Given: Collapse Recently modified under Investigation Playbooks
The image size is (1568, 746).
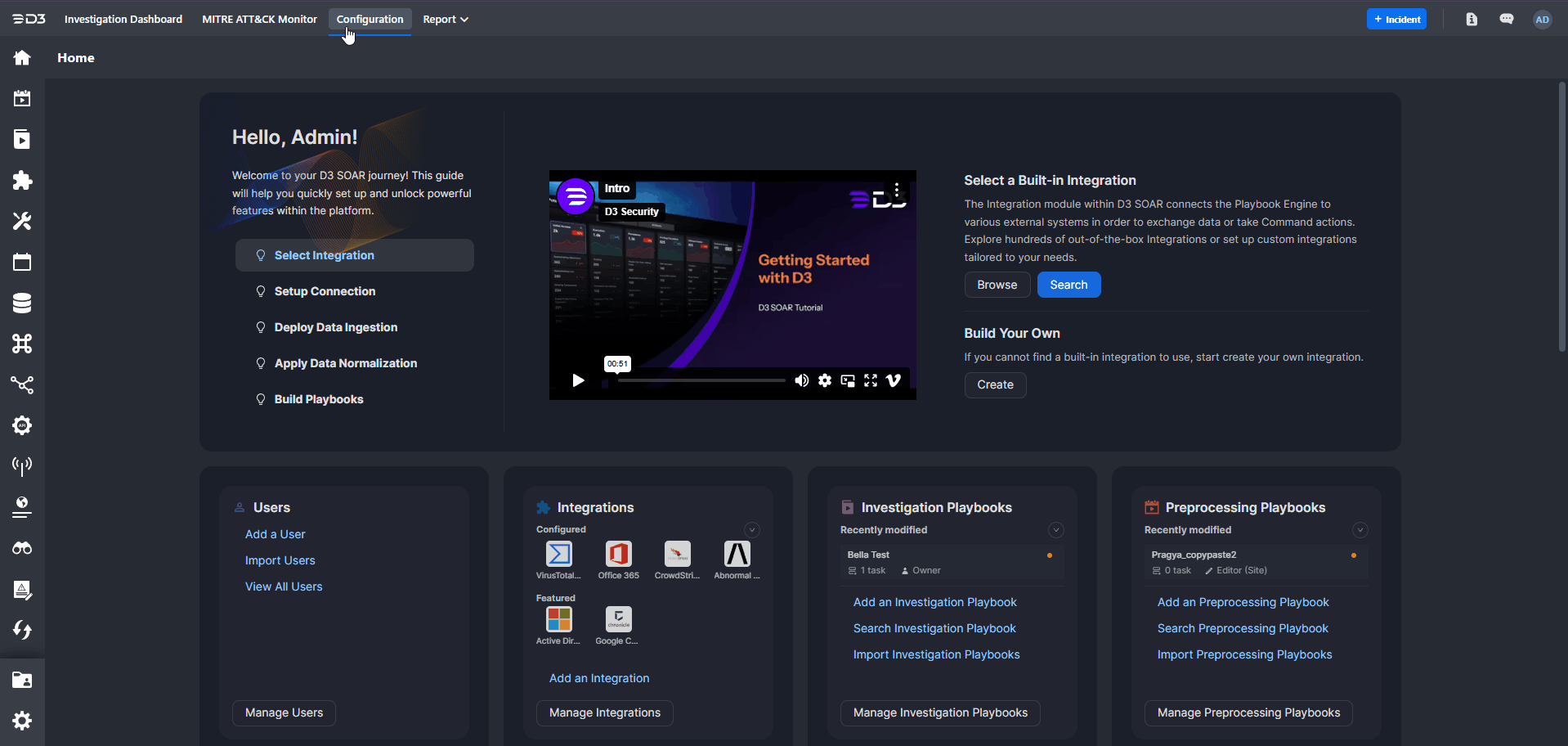Looking at the screenshot, I should tap(1055, 530).
